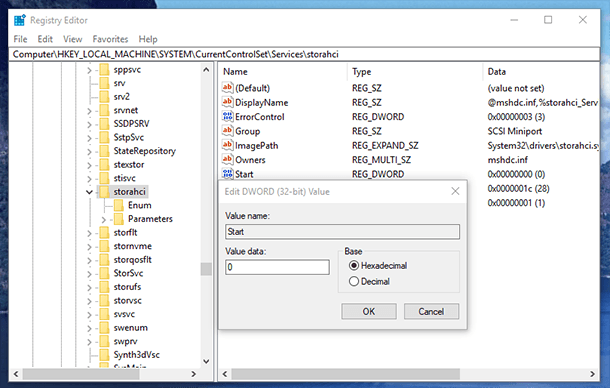This screenshot has height=388, width=610.
Task: Open the Help menu
Action: 148,39
